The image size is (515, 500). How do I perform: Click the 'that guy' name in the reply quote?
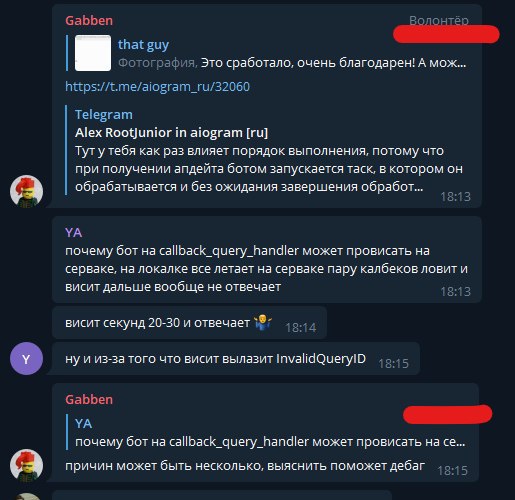click(x=143, y=45)
